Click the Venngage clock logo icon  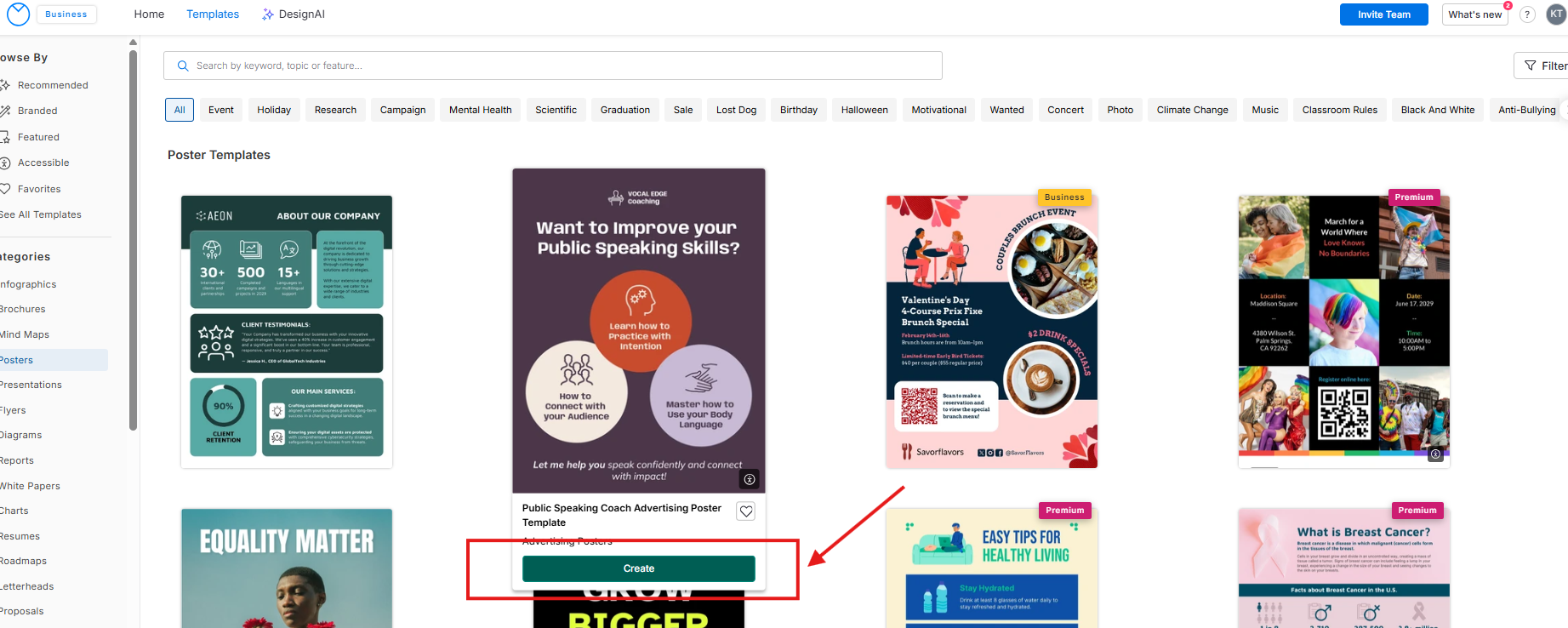(x=18, y=14)
